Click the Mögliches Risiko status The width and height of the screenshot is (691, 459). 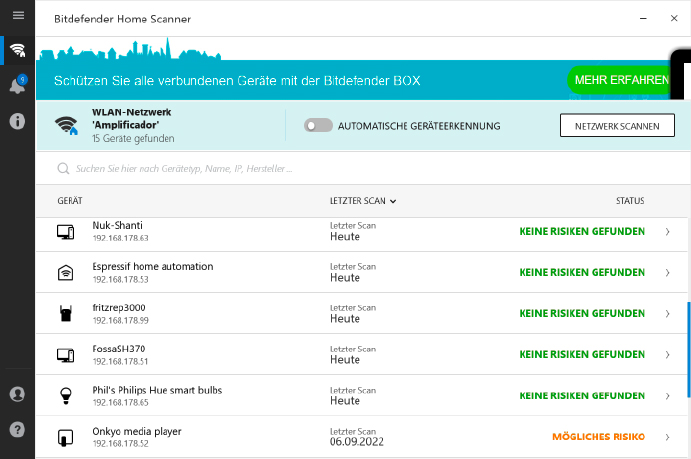(x=598, y=437)
